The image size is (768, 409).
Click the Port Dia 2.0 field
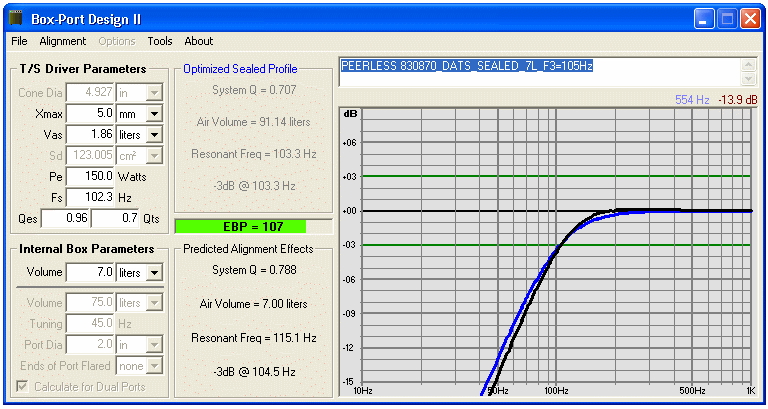point(90,345)
